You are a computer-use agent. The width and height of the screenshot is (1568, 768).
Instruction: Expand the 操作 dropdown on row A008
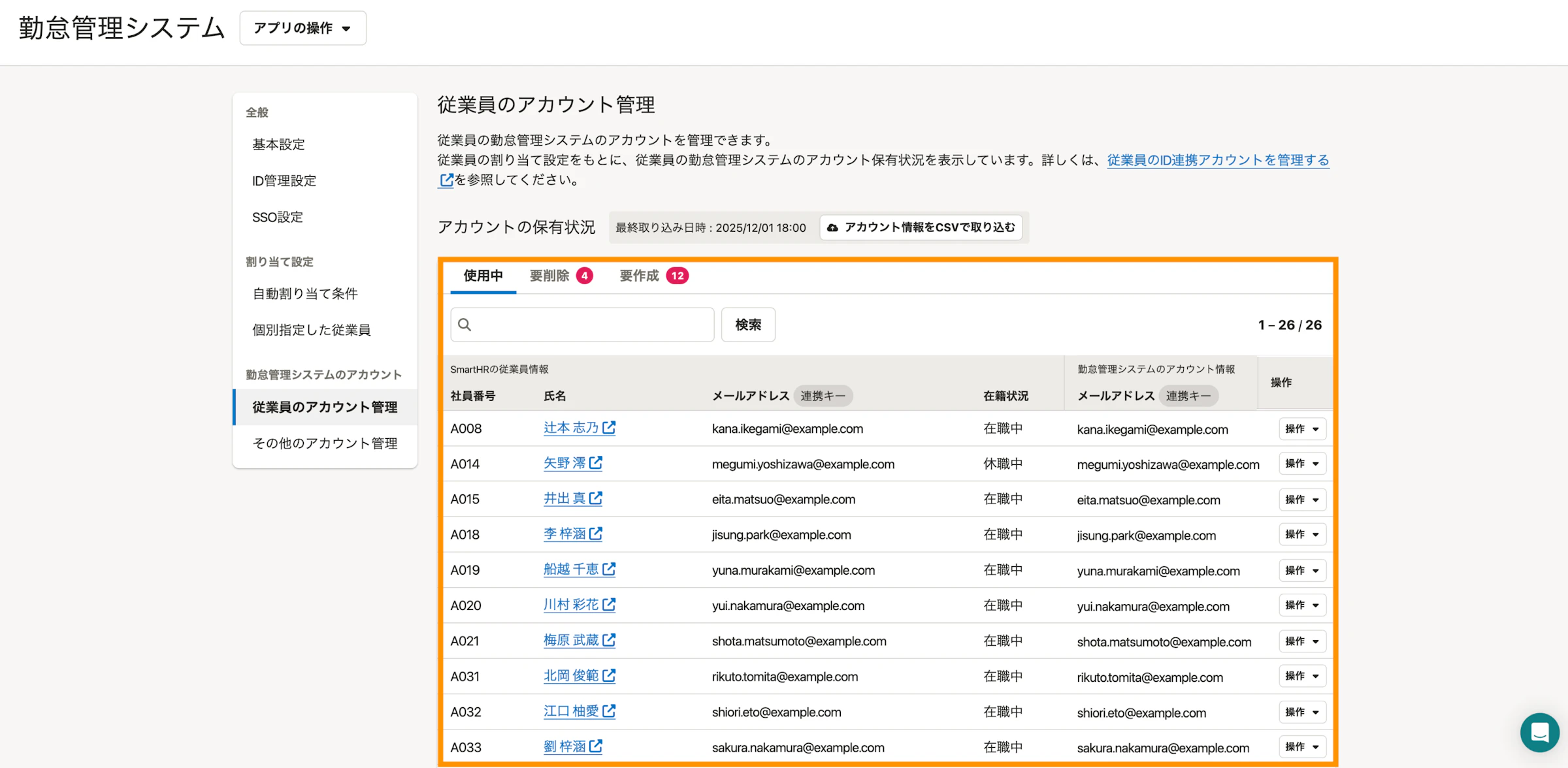pyautogui.click(x=1302, y=428)
